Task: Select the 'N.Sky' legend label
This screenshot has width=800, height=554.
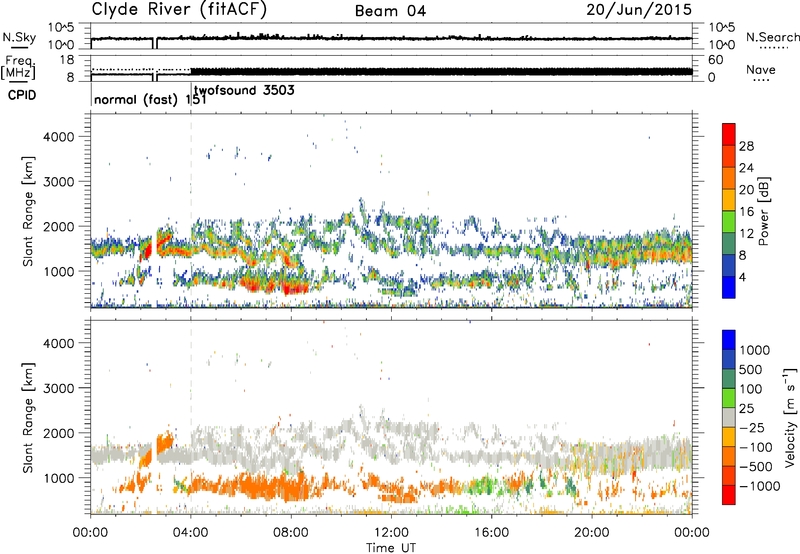Action: [19, 37]
